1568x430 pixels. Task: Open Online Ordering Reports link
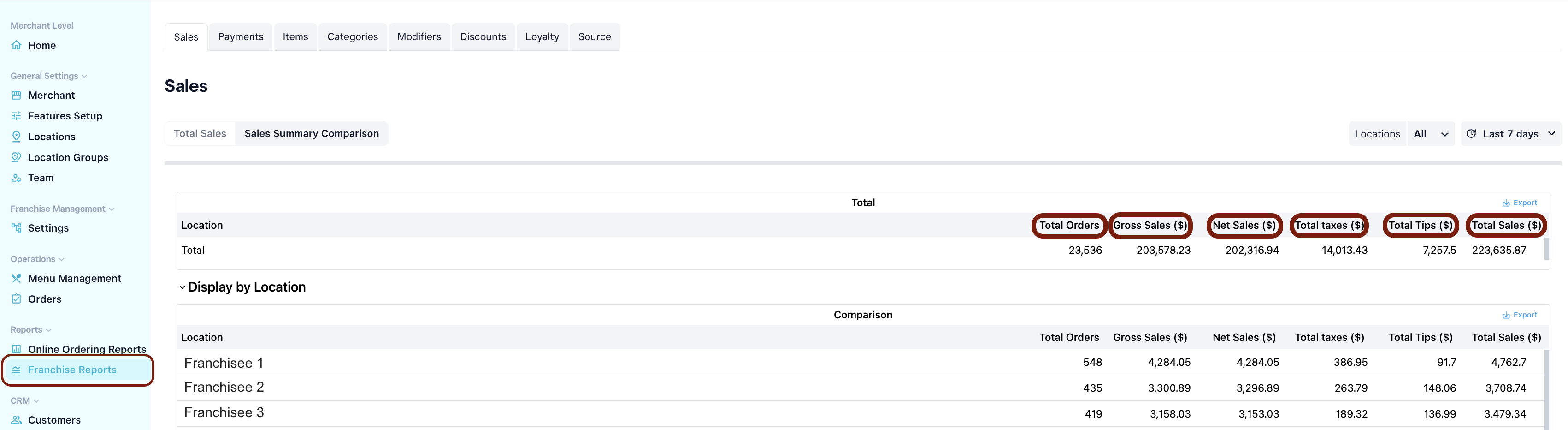(87, 349)
